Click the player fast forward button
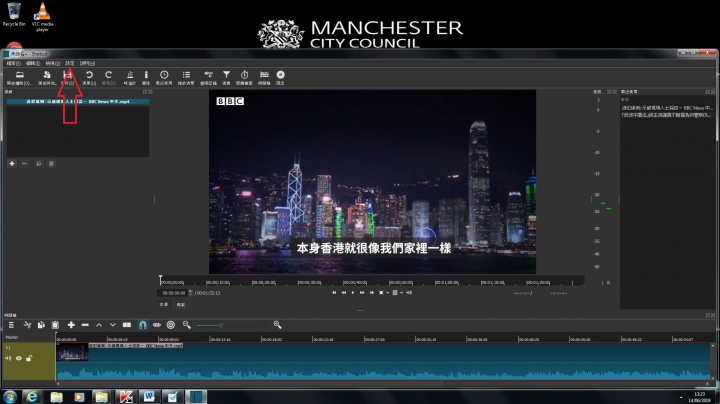The width and height of the screenshot is (720, 404). point(362,292)
